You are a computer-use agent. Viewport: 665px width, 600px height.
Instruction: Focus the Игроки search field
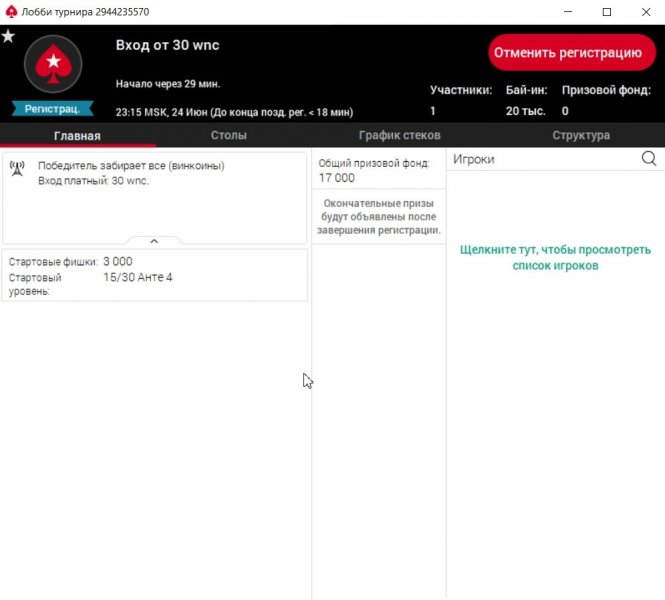(540, 159)
